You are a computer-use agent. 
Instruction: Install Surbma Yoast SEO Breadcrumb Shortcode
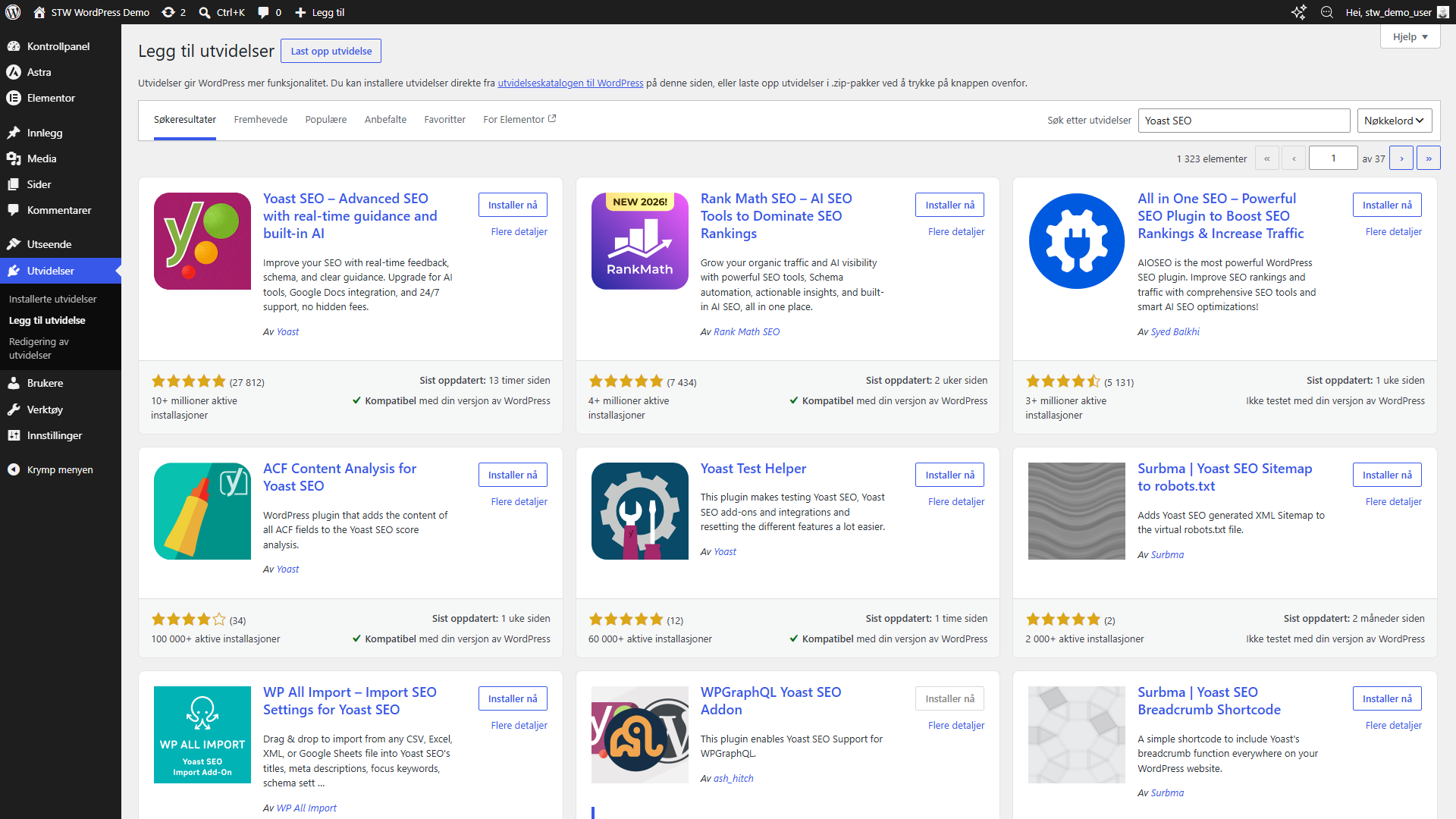(1387, 698)
